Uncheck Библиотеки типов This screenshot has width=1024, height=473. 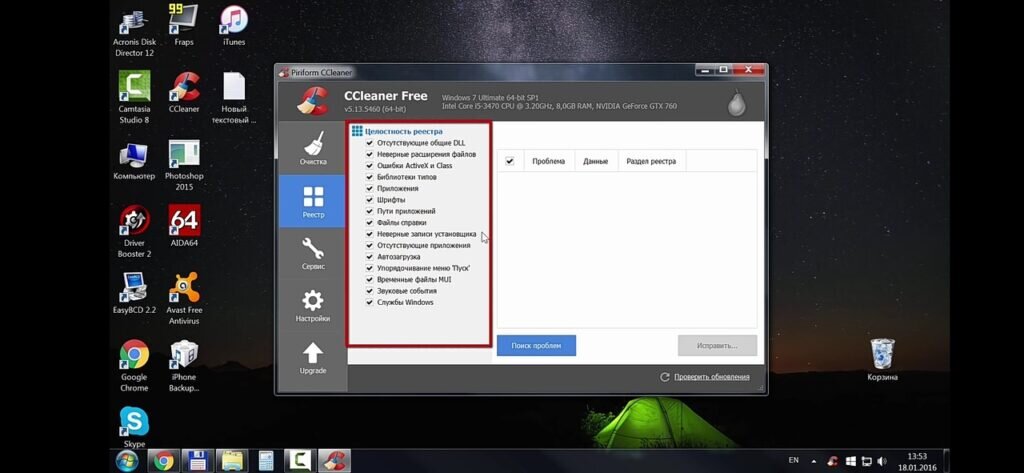click(370, 177)
